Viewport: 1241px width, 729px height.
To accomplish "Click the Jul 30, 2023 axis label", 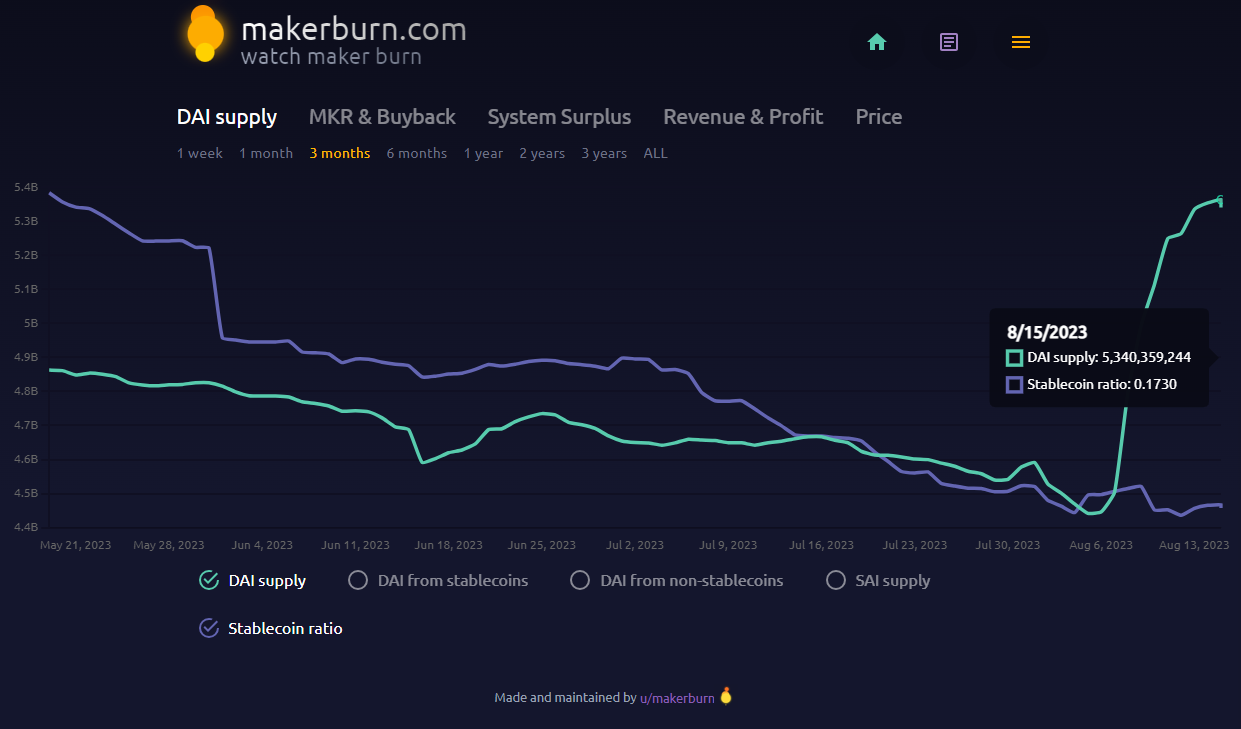I will 1008,545.
